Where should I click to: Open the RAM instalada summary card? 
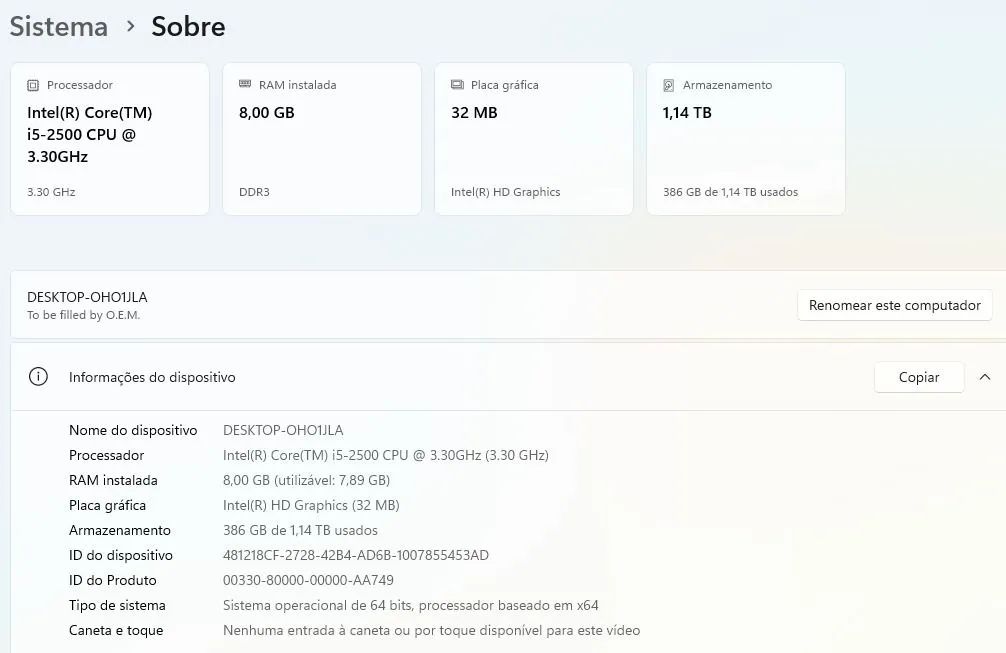click(322, 139)
